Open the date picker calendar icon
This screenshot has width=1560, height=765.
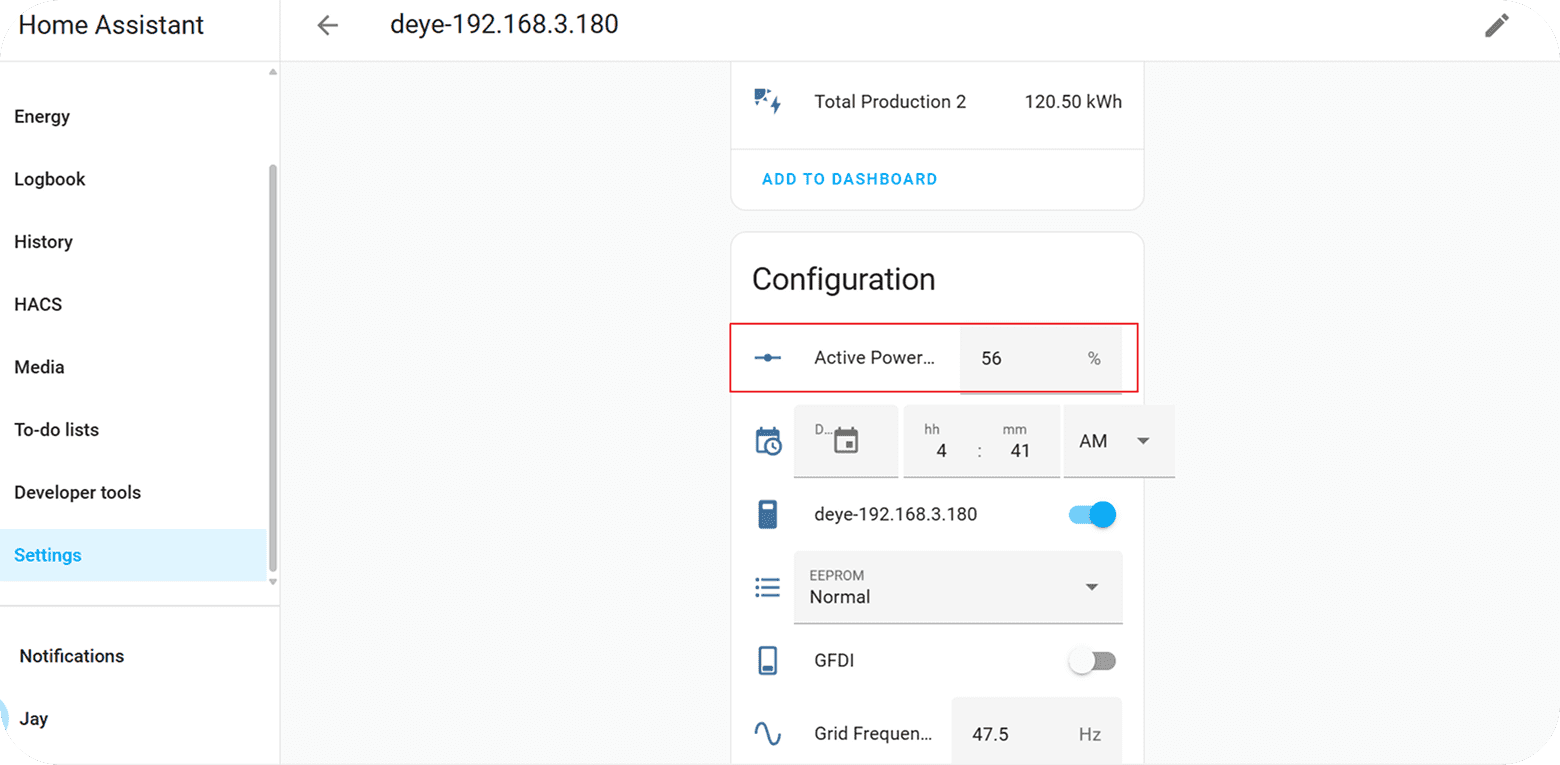[846, 440]
